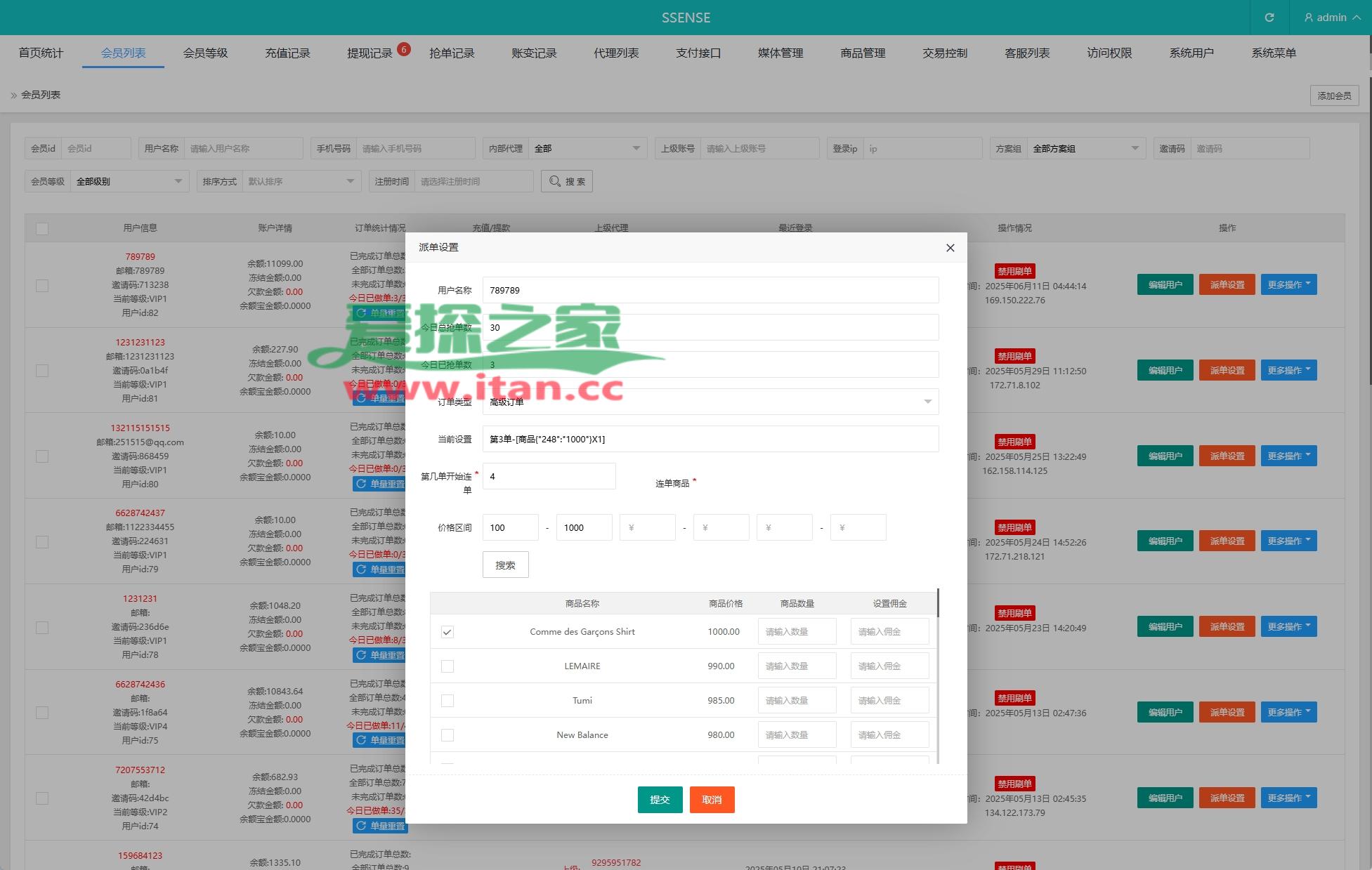
Task: Switch to 商品管理 tab
Action: (863, 53)
